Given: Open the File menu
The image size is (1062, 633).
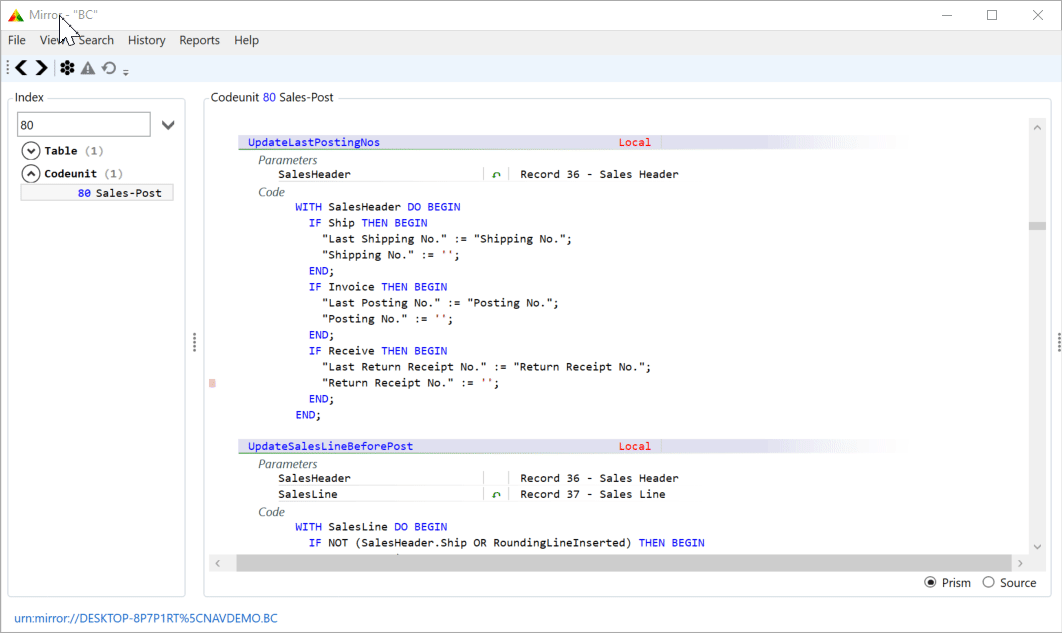Looking at the screenshot, I should [x=17, y=40].
